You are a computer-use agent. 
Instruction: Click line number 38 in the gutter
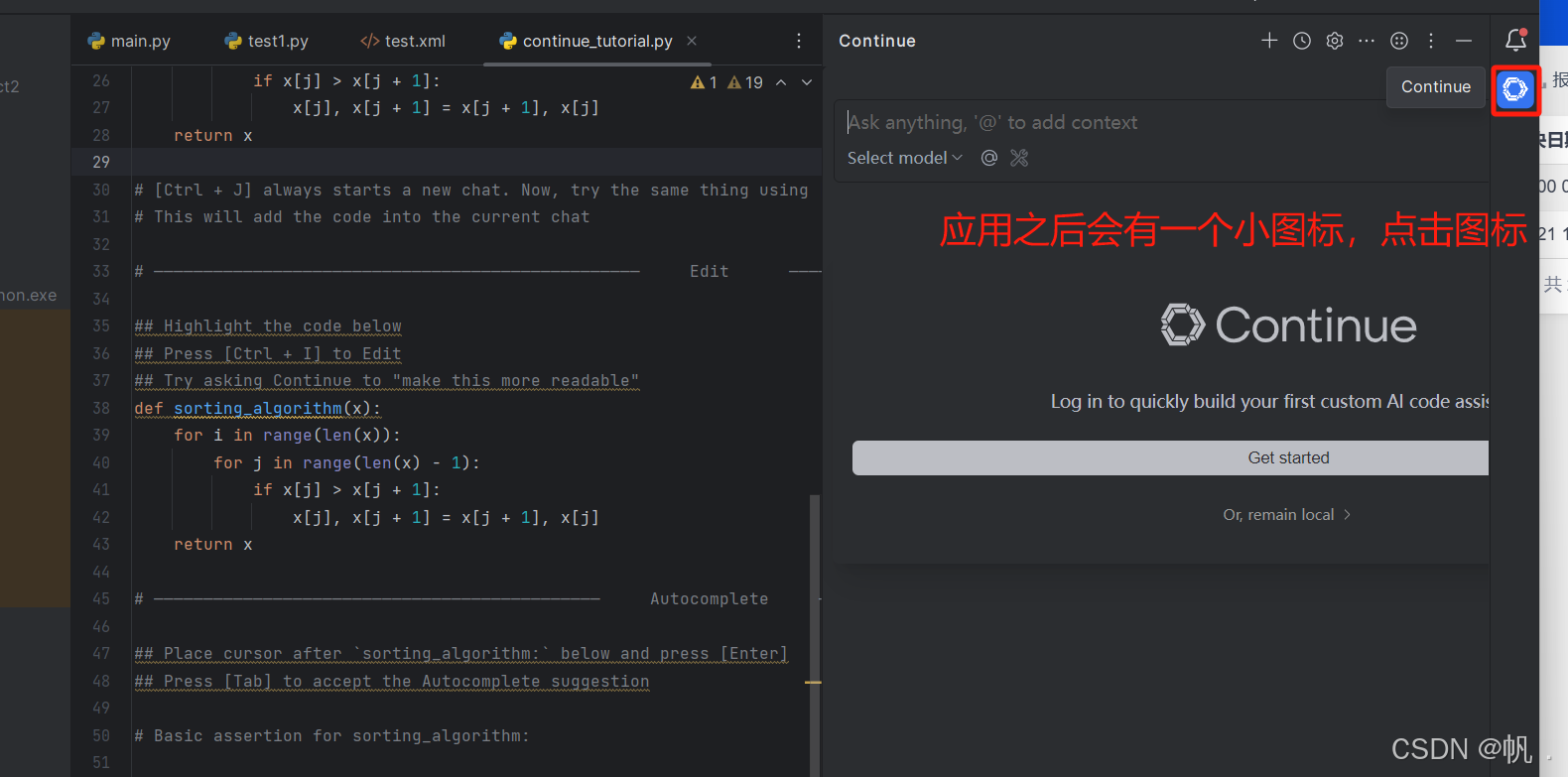tap(101, 408)
